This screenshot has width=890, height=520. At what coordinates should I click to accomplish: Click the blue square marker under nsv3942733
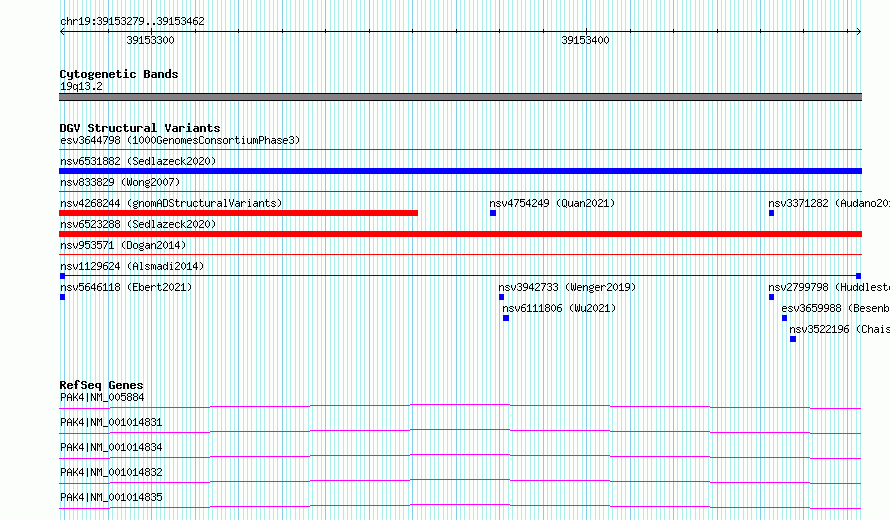[501, 297]
